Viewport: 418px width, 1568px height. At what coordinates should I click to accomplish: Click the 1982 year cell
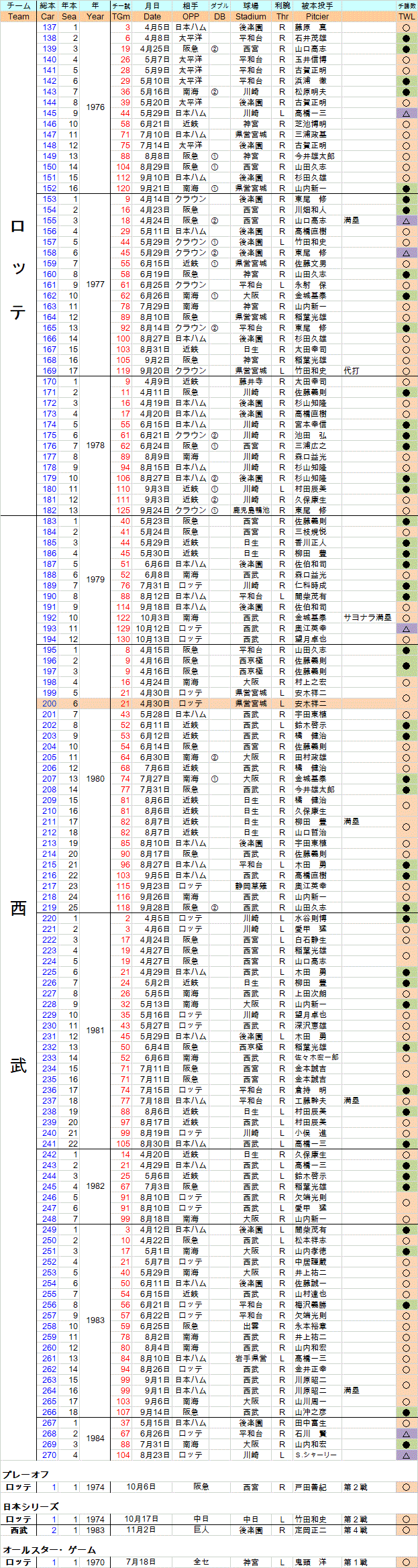click(95, 1186)
